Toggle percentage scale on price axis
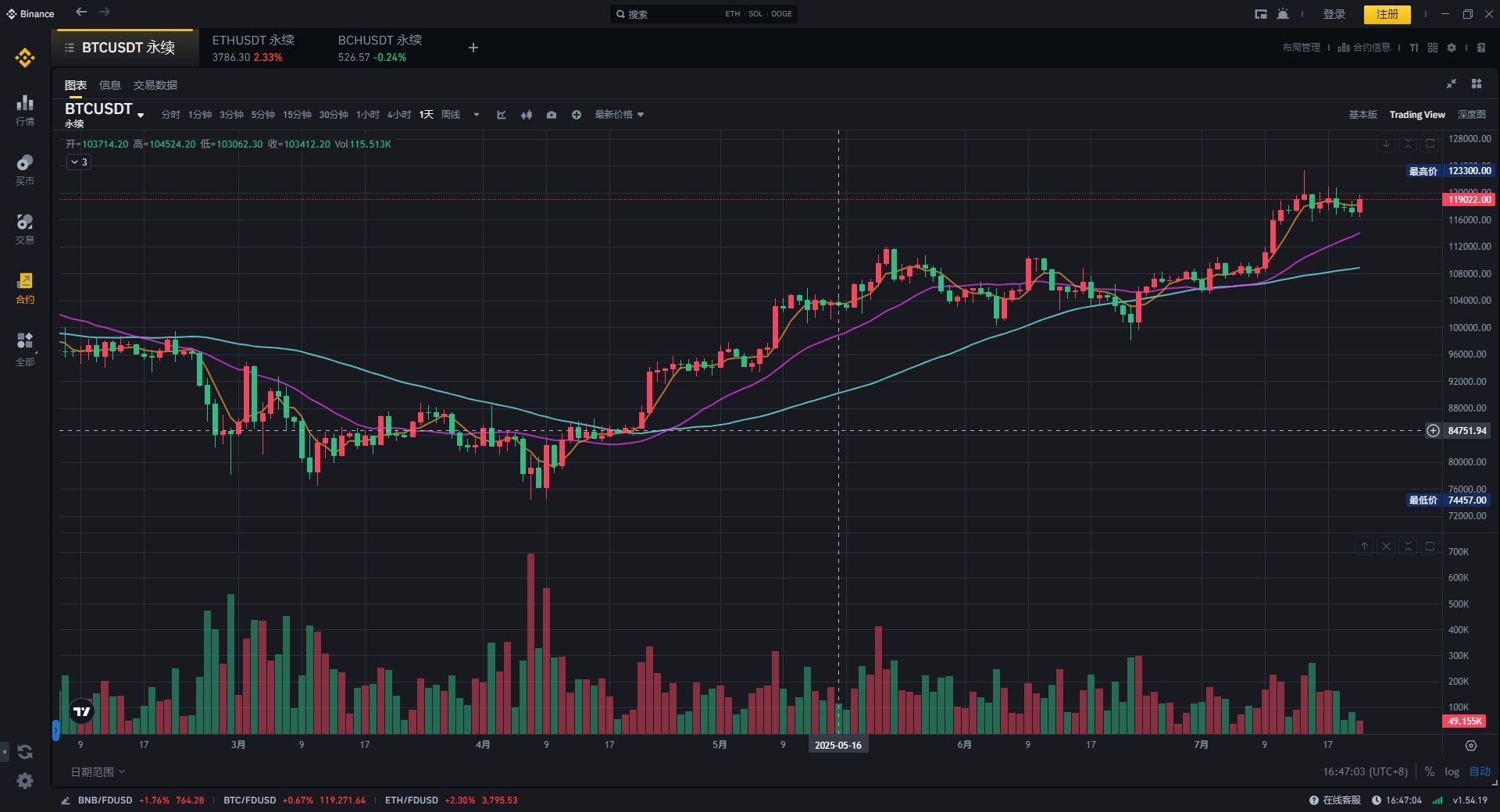The height and width of the screenshot is (812, 1500). point(1429,771)
